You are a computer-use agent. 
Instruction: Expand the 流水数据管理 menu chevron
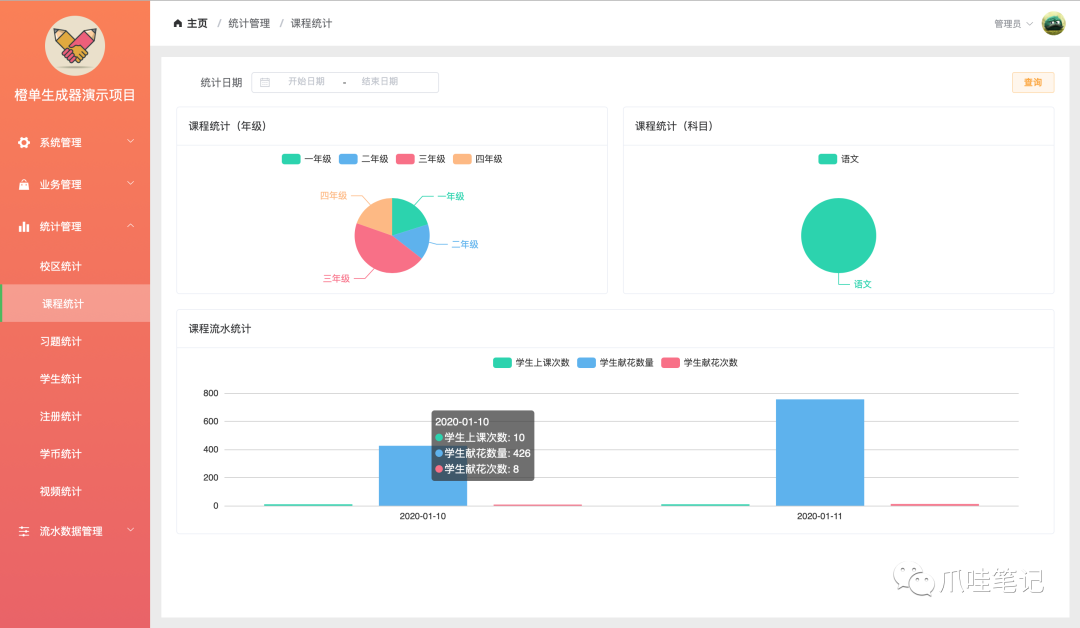[130, 530]
